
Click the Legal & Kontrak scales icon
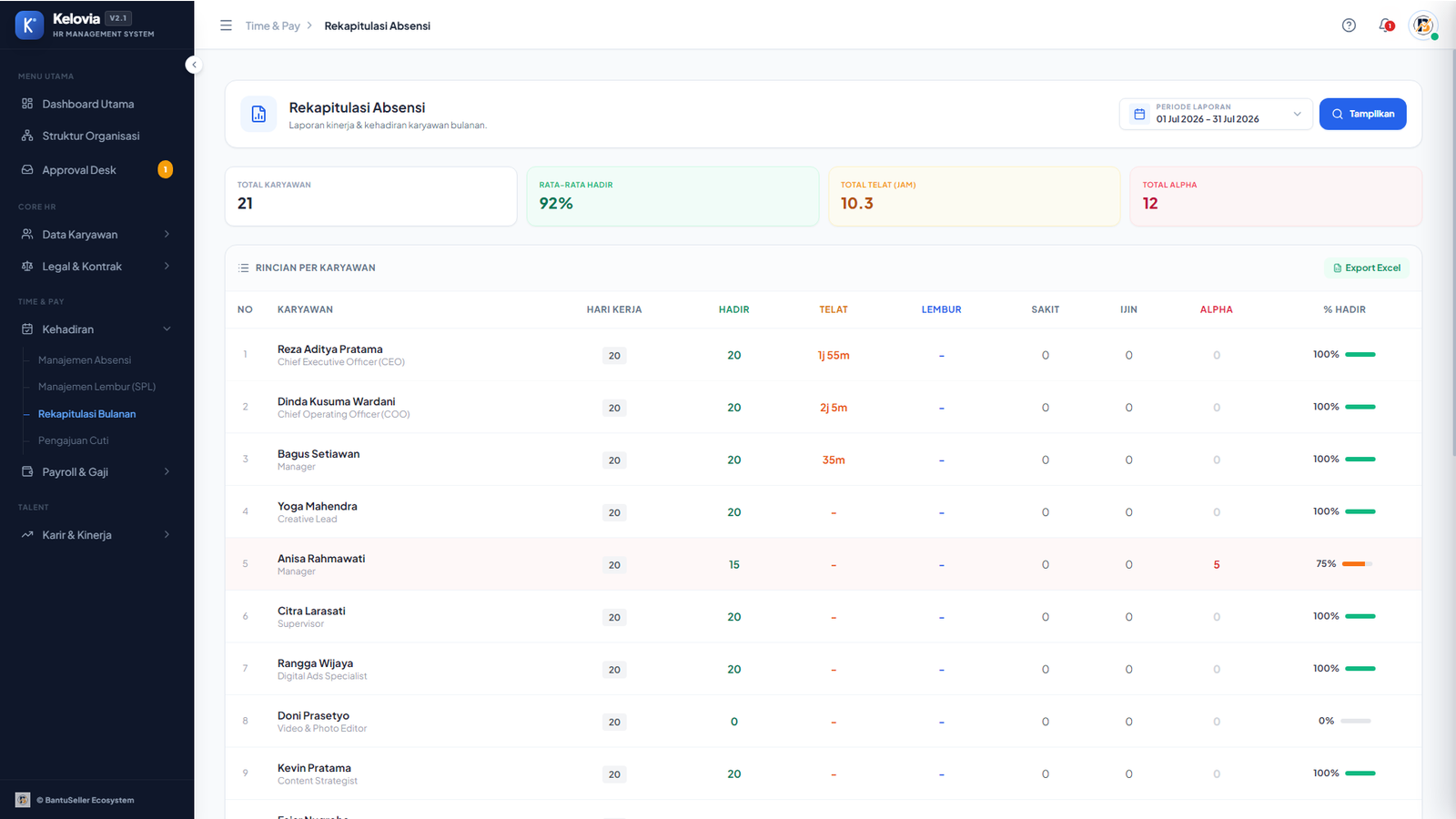click(x=27, y=267)
